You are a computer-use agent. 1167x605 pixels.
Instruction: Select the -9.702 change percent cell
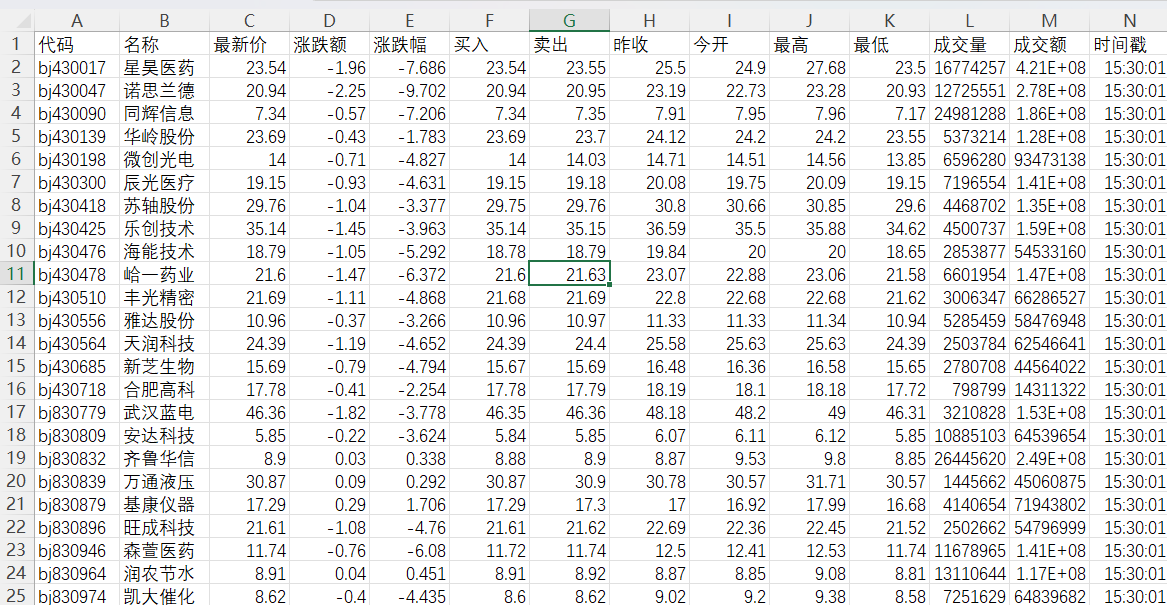(x=409, y=91)
